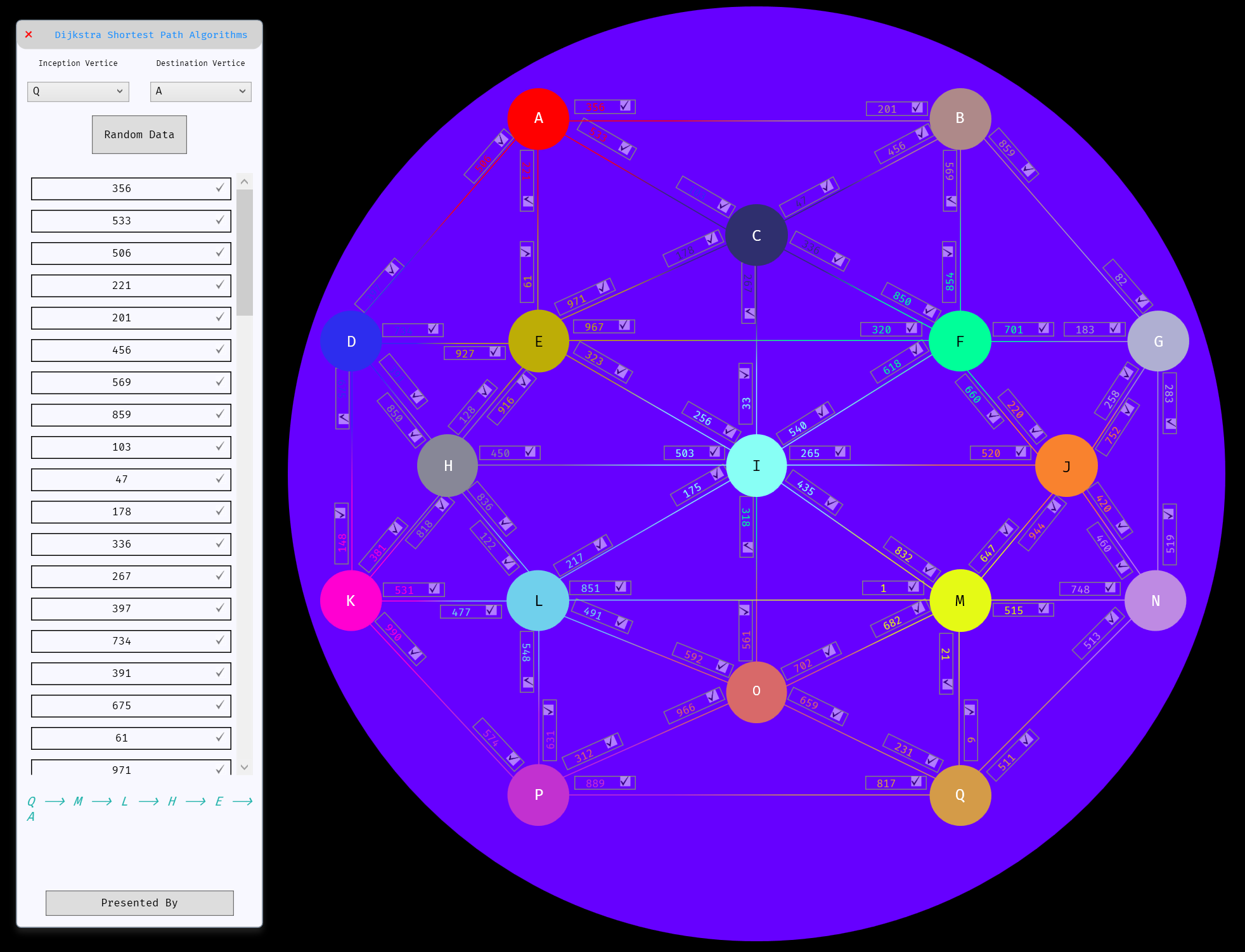This screenshot has width=1245, height=952.
Task: Click the Presented By button
Action: [139, 903]
